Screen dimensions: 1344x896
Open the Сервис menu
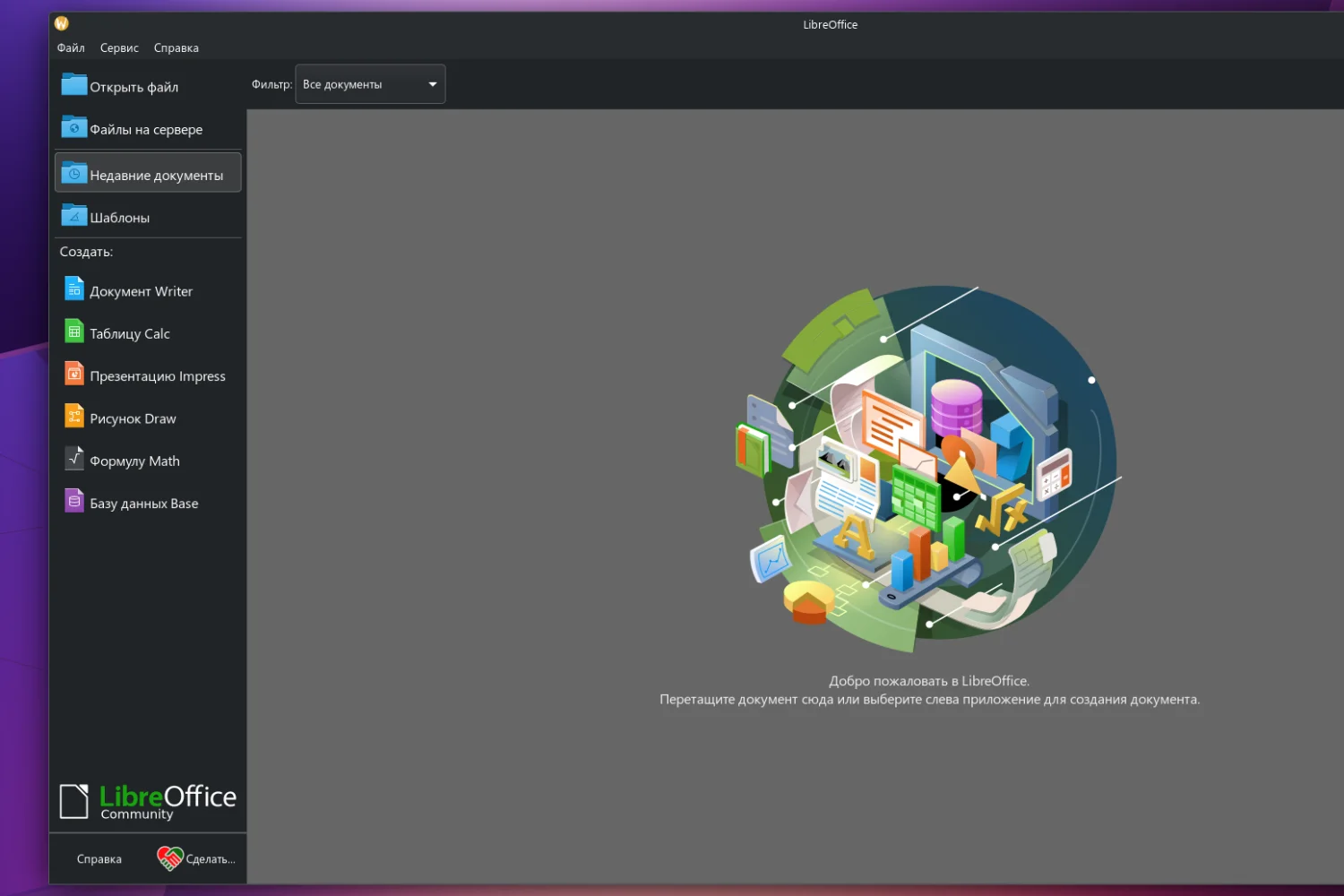pos(119,47)
